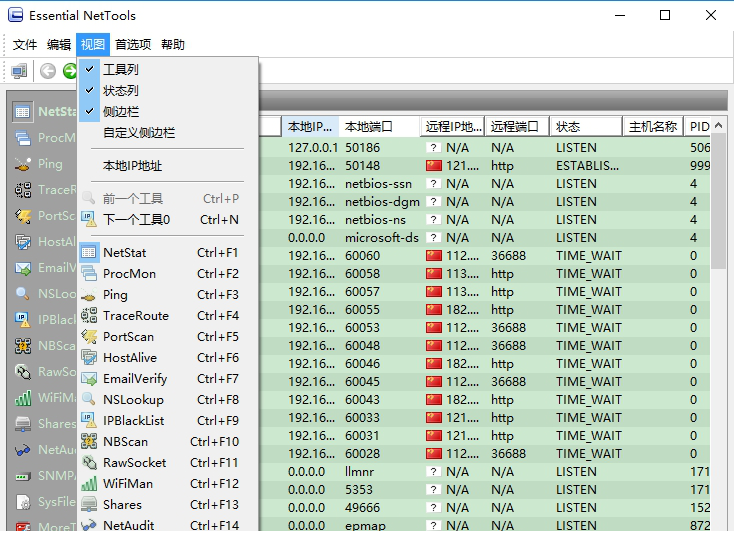
Task: Sort by the 远程端口 column header
Action: (517, 127)
